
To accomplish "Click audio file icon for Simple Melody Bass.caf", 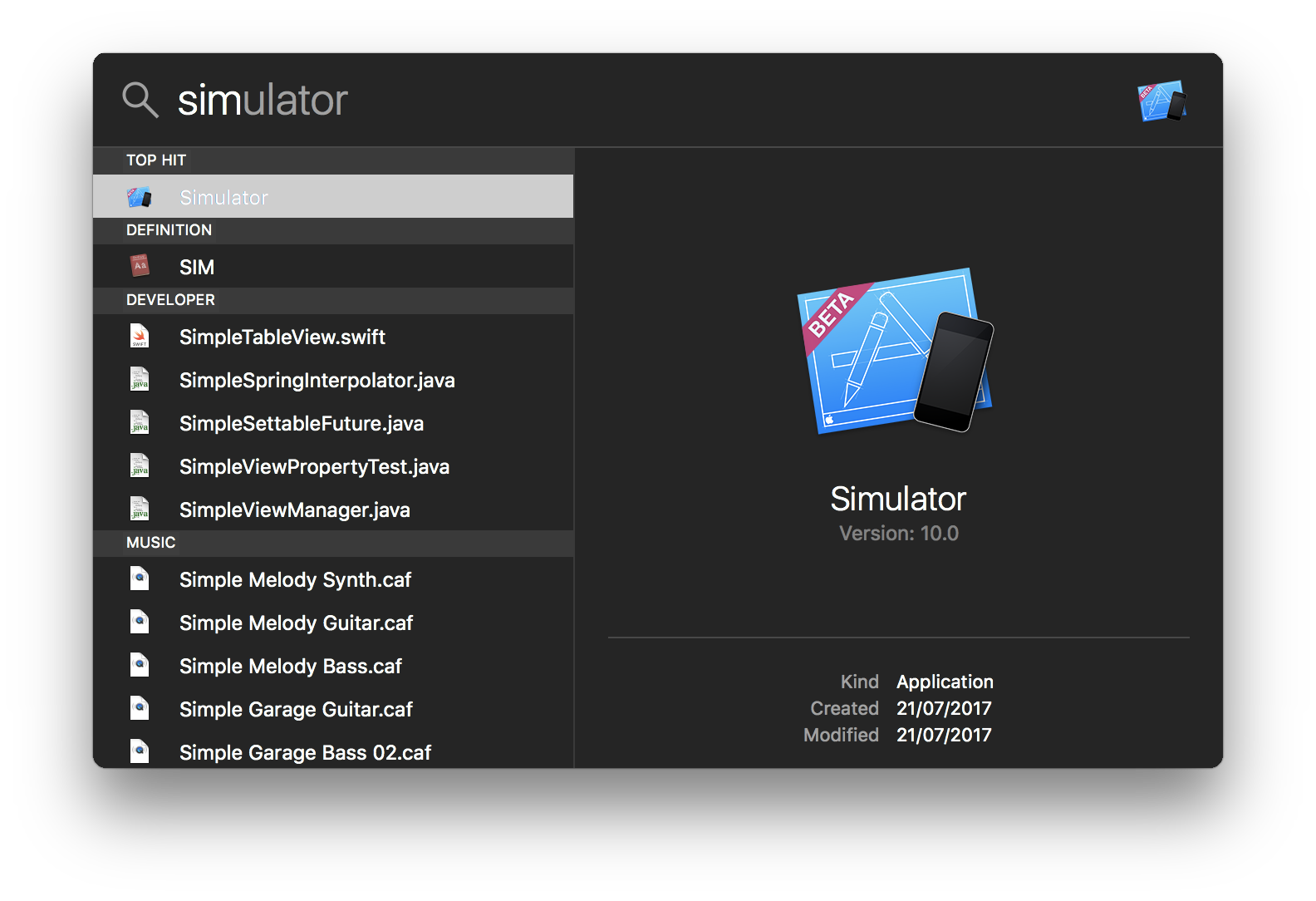I will (x=140, y=665).
